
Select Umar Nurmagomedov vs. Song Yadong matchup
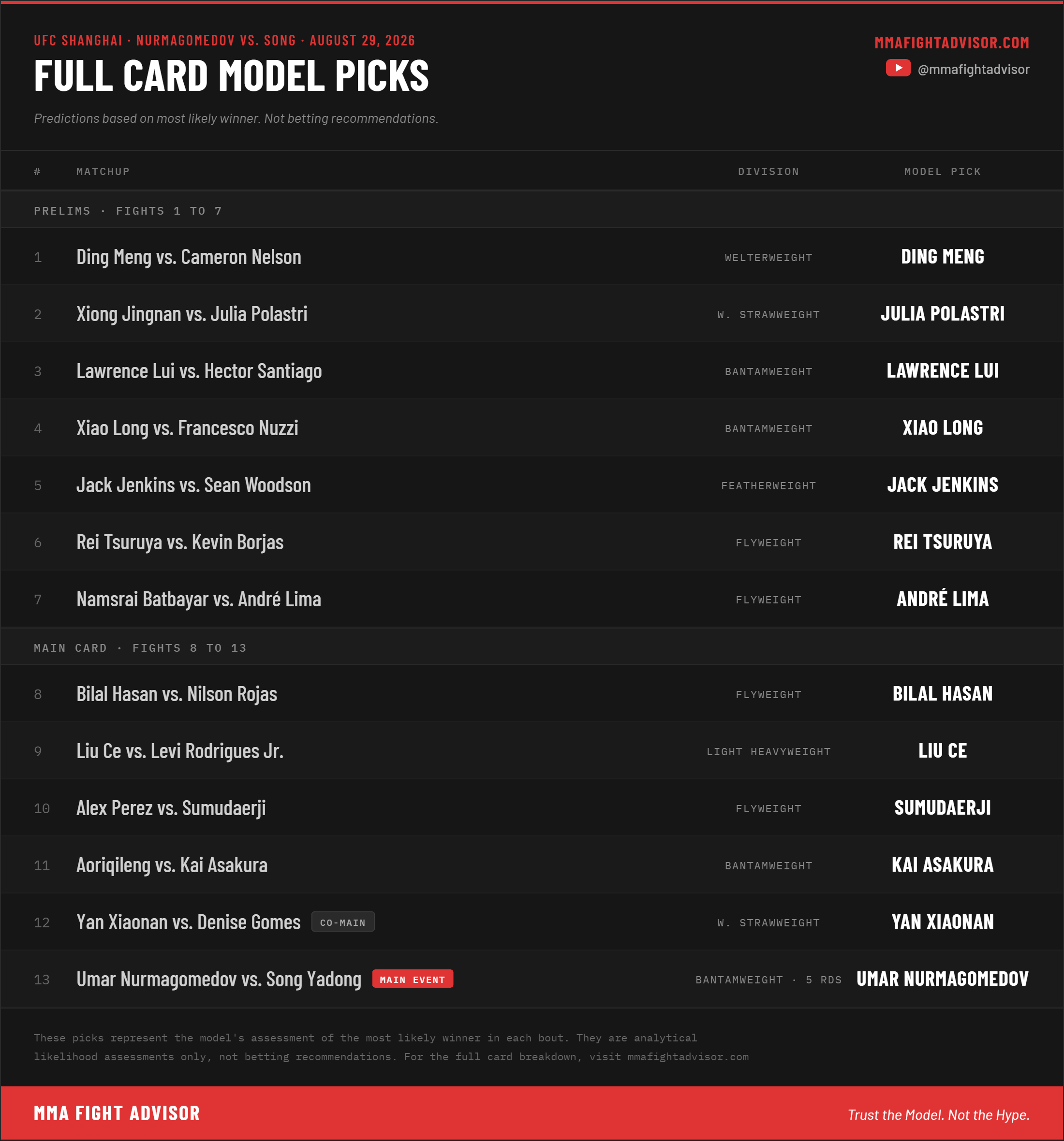click(x=219, y=980)
